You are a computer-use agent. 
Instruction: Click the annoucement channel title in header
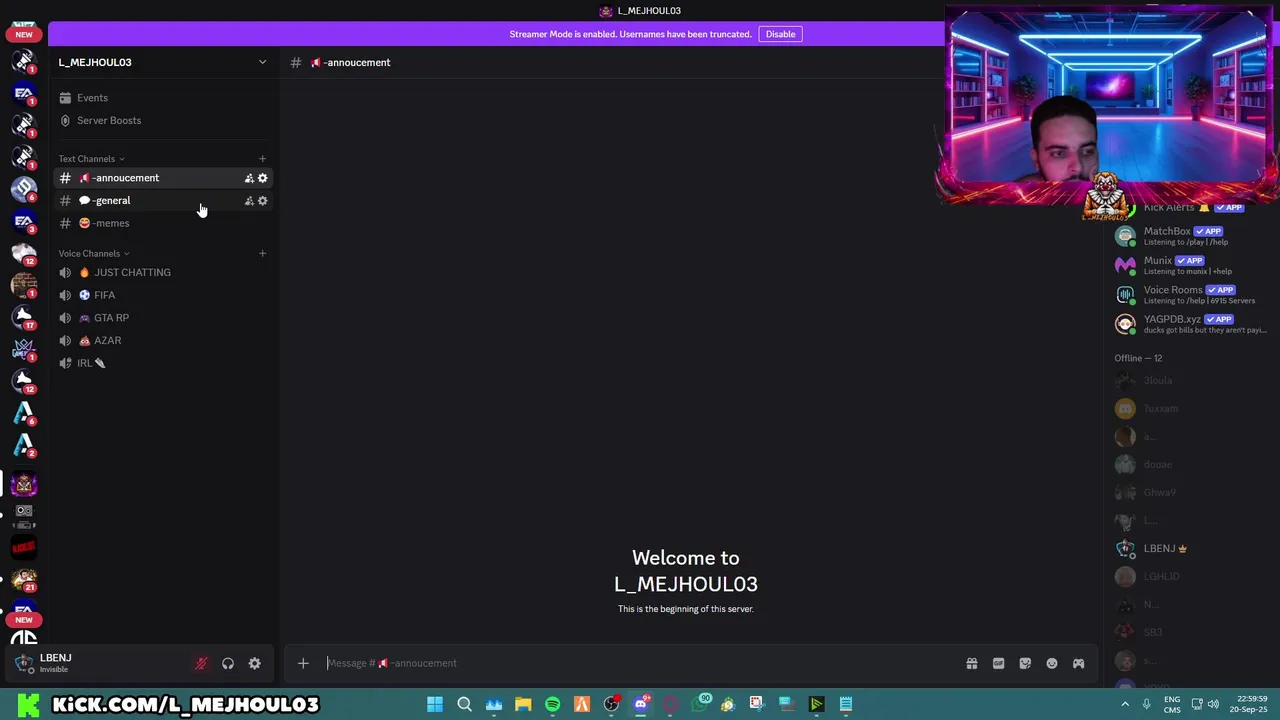(x=350, y=62)
